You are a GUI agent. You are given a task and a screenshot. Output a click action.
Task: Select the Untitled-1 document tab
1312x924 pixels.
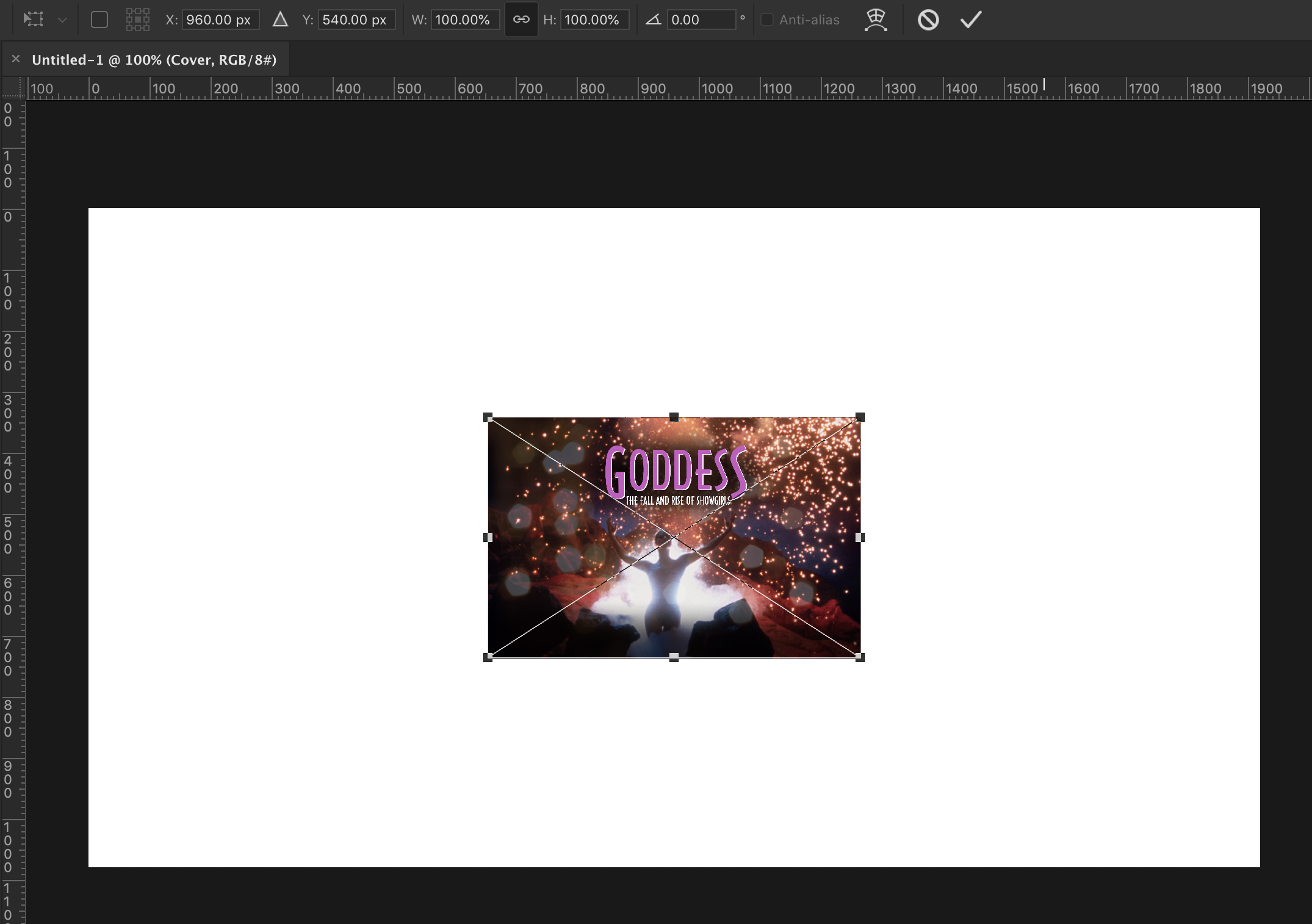154,60
